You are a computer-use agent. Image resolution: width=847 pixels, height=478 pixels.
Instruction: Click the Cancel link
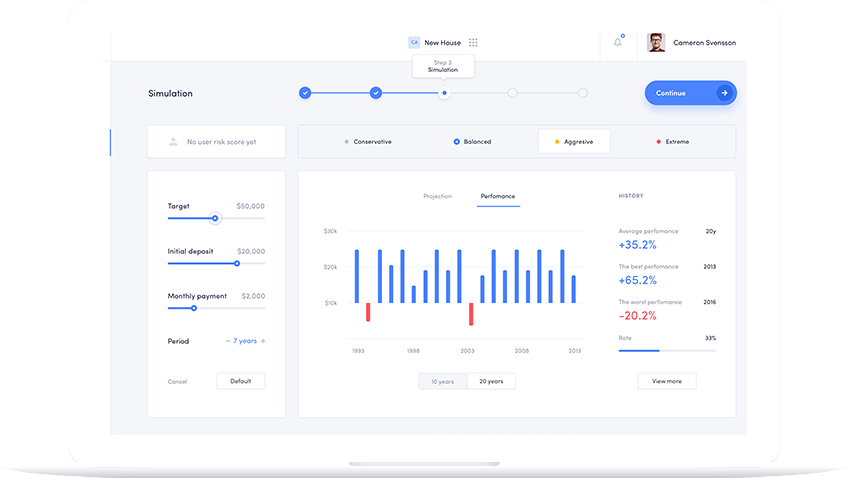(x=177, y=381)
